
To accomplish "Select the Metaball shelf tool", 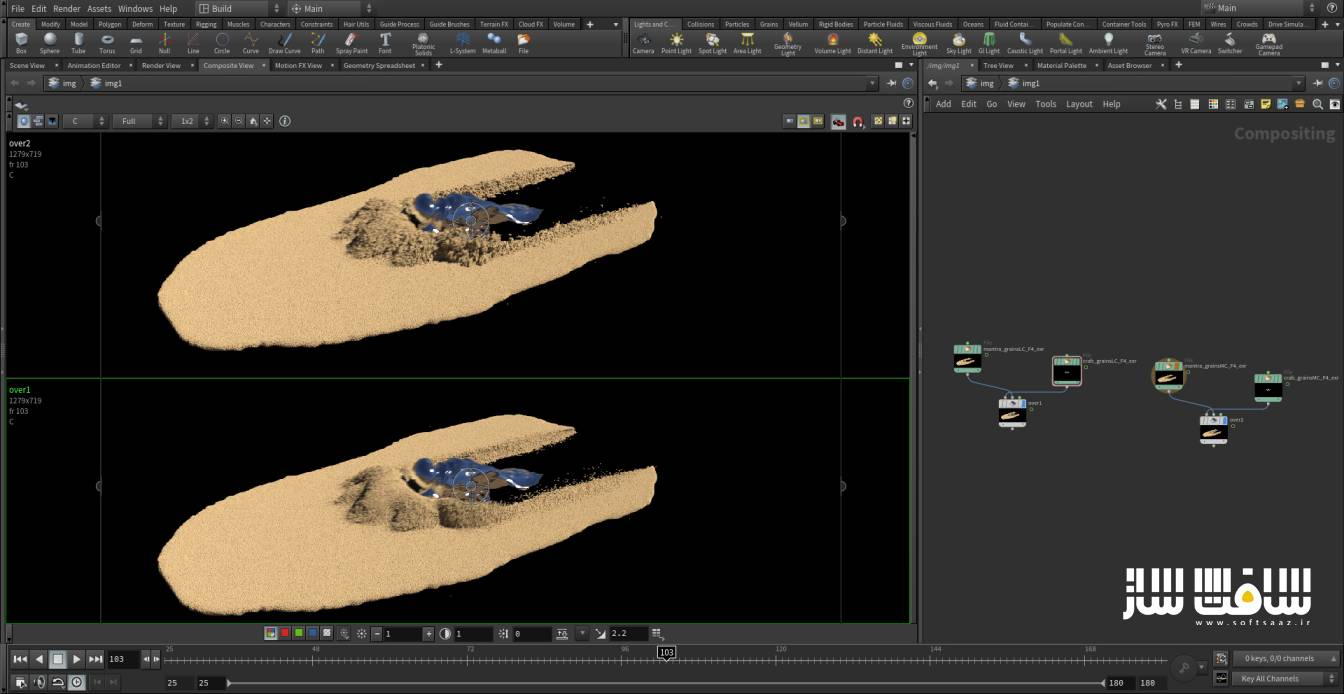I will coord(494,43).
